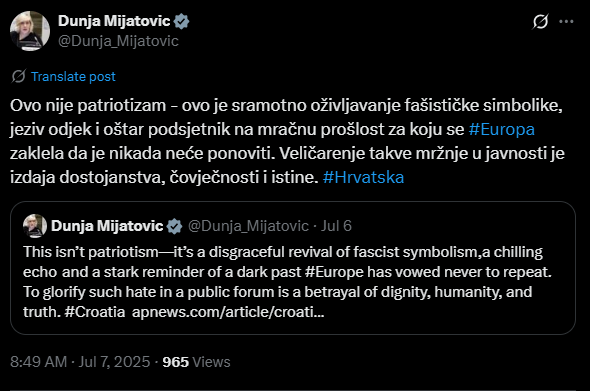This screenshot has width=590, height=391.
Task: Click the Jul 6 date of the quoted post
Action: pos(336,226)
